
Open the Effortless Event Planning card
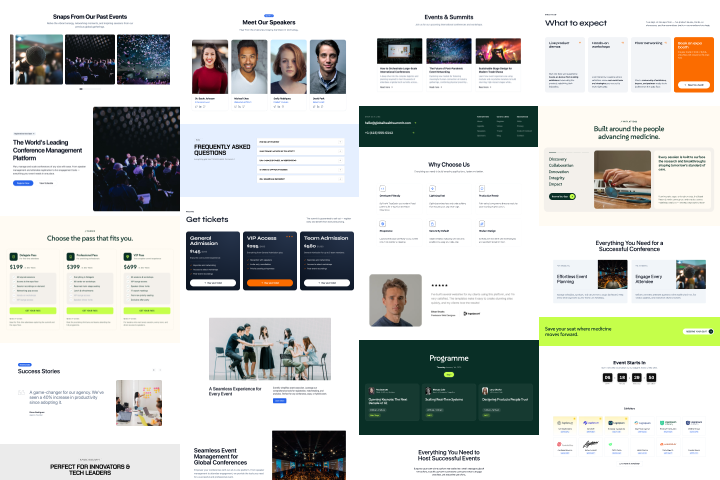(591, 281)
